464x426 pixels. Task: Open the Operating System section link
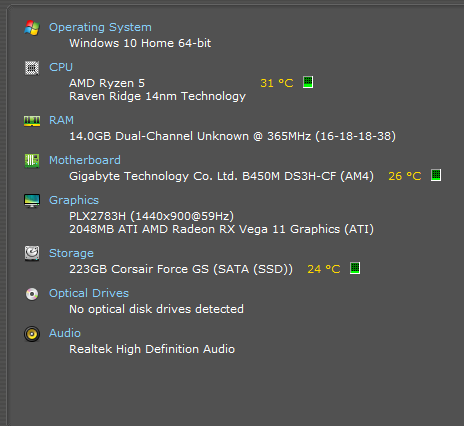click(x=100, y=27)
